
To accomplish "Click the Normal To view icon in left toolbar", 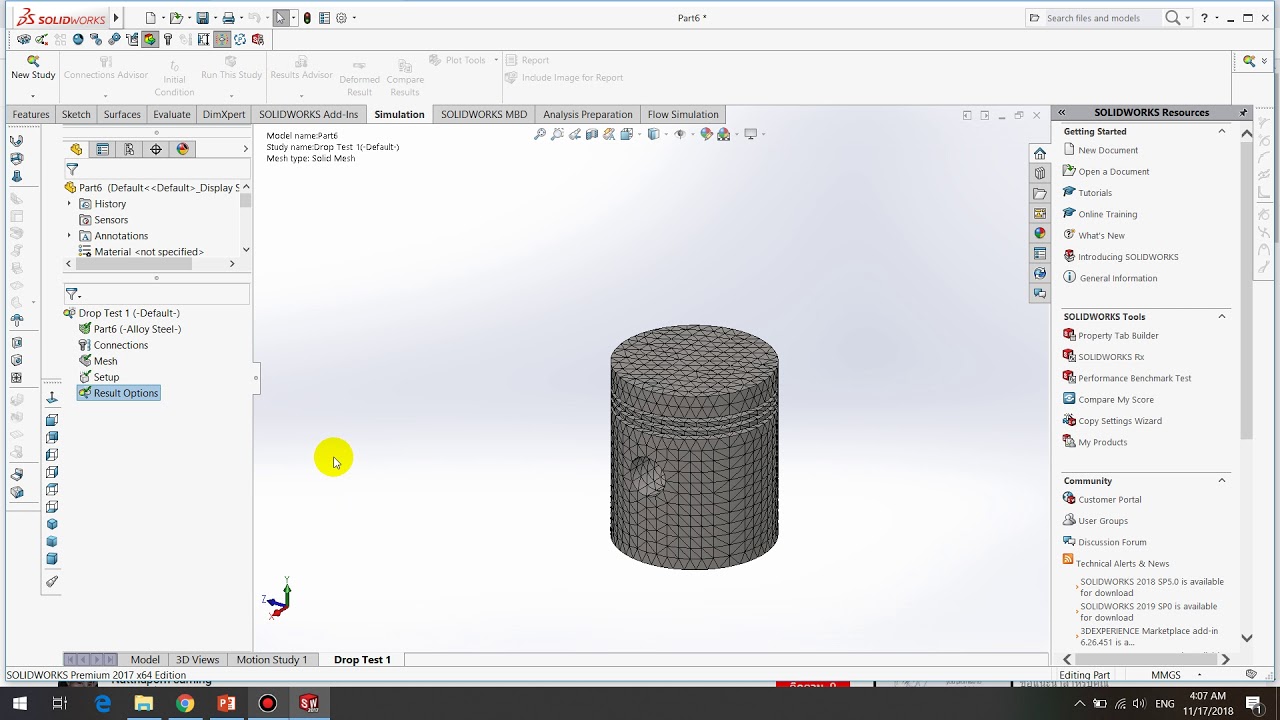I will [x=52, y=397].
